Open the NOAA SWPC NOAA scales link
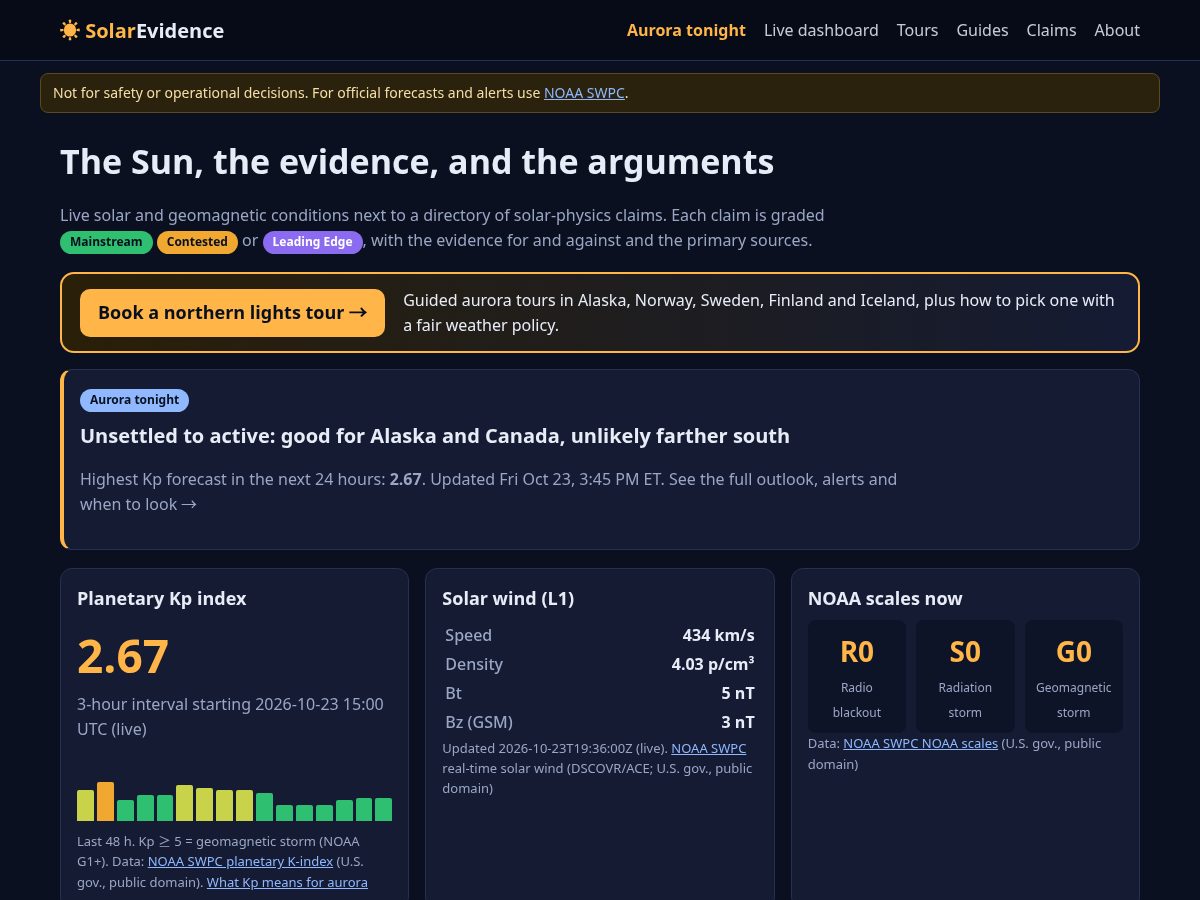Viewport: 1200px width, 900px height. click(x=920, y=743)
